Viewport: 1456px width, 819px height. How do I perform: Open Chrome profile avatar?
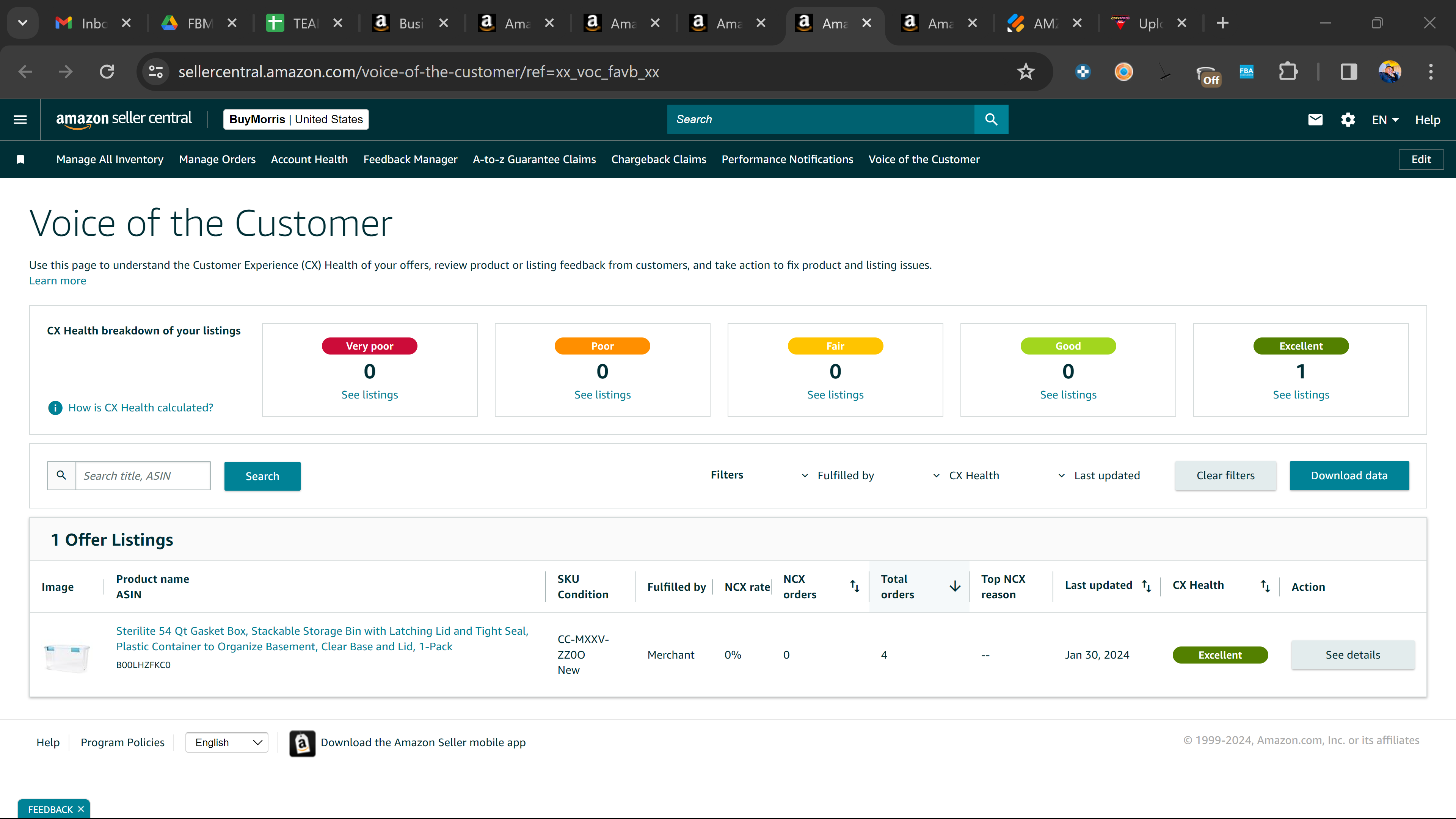(x=1390, y=72)
